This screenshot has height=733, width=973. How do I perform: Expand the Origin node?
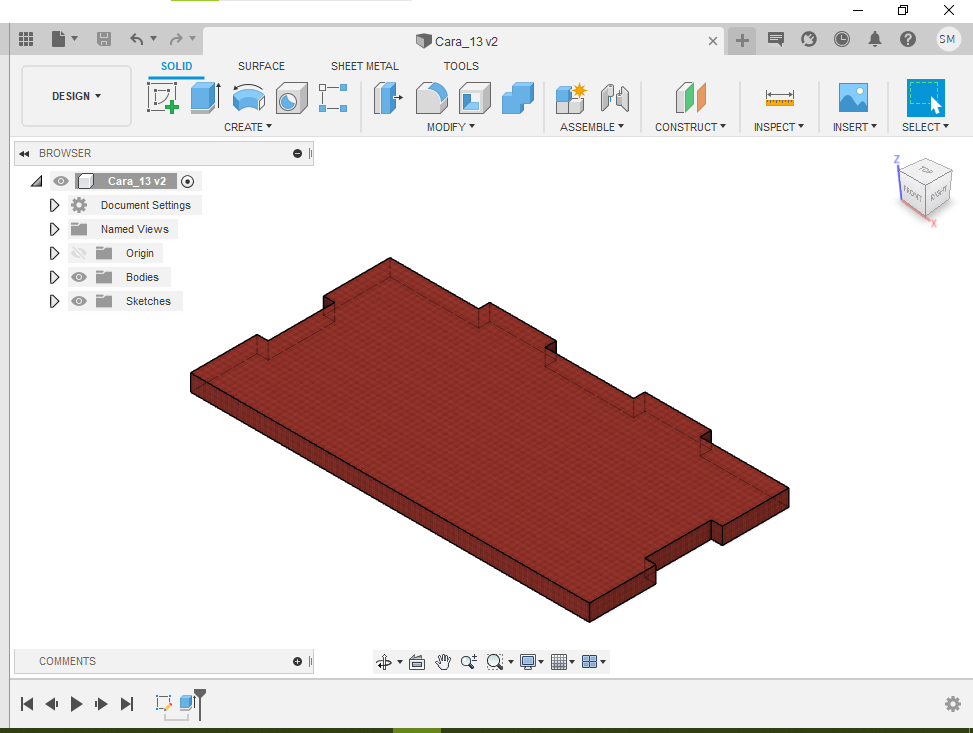point(54,253)
